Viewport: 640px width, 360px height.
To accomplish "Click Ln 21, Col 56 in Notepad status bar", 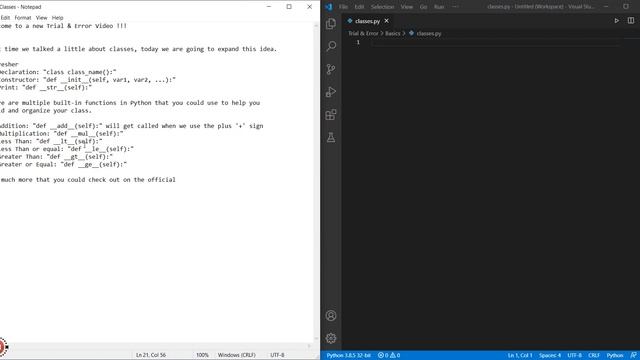I will point(151,355).
